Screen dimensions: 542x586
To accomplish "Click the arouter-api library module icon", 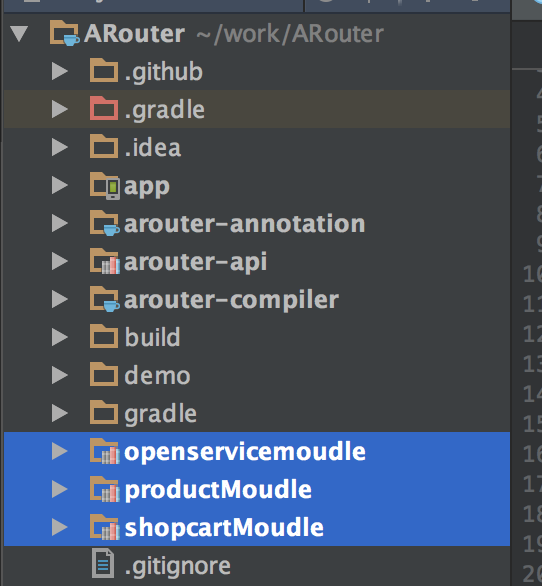I will pyautogui.click(x=105, y=261).
